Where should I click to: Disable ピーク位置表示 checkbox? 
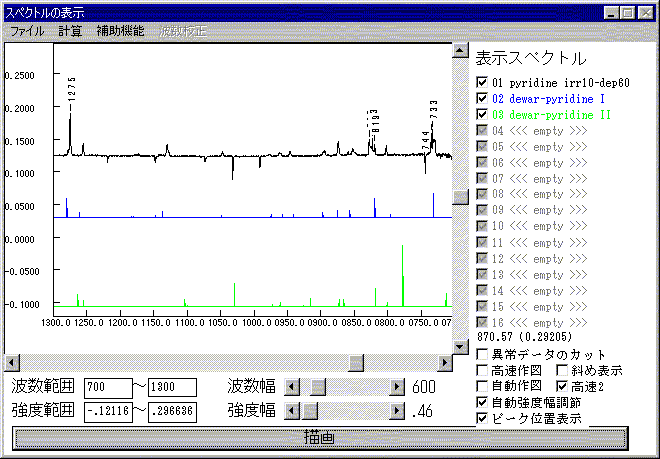pyautogui.click(x=483, y=418)
